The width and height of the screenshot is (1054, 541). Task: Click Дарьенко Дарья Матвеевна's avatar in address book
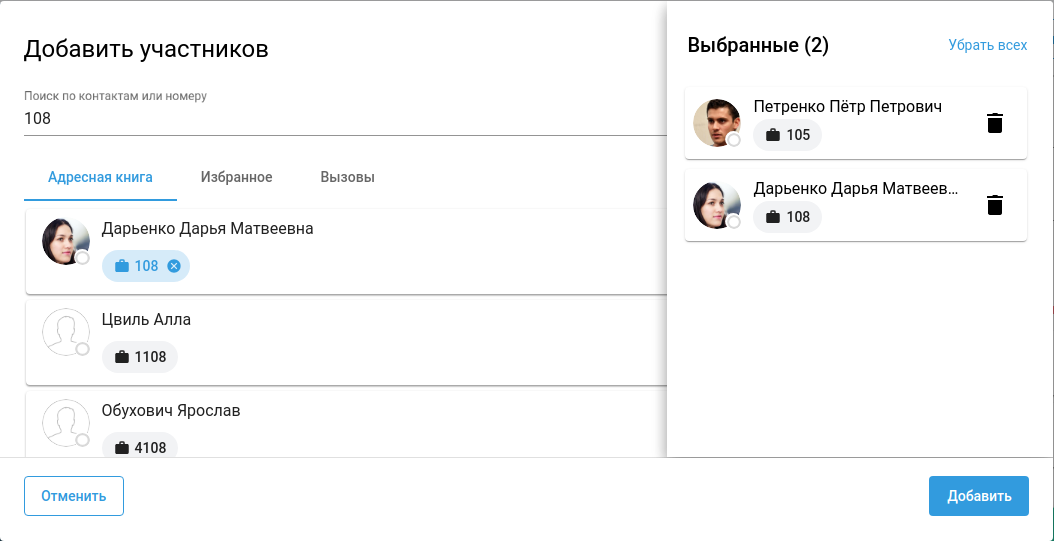click(65, 241)
